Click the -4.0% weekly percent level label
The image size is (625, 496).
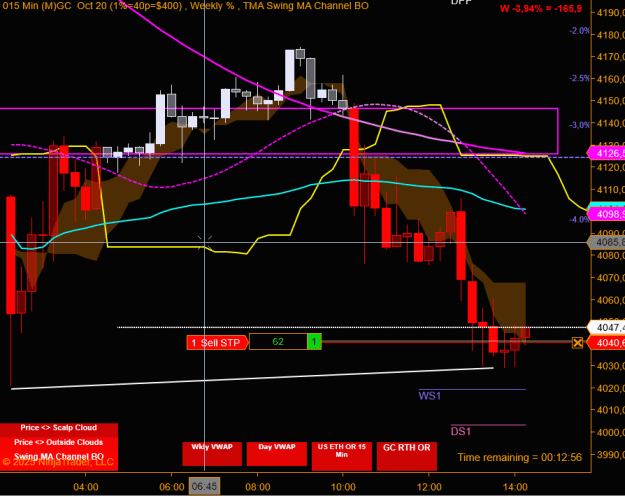[x=579, y=219]
